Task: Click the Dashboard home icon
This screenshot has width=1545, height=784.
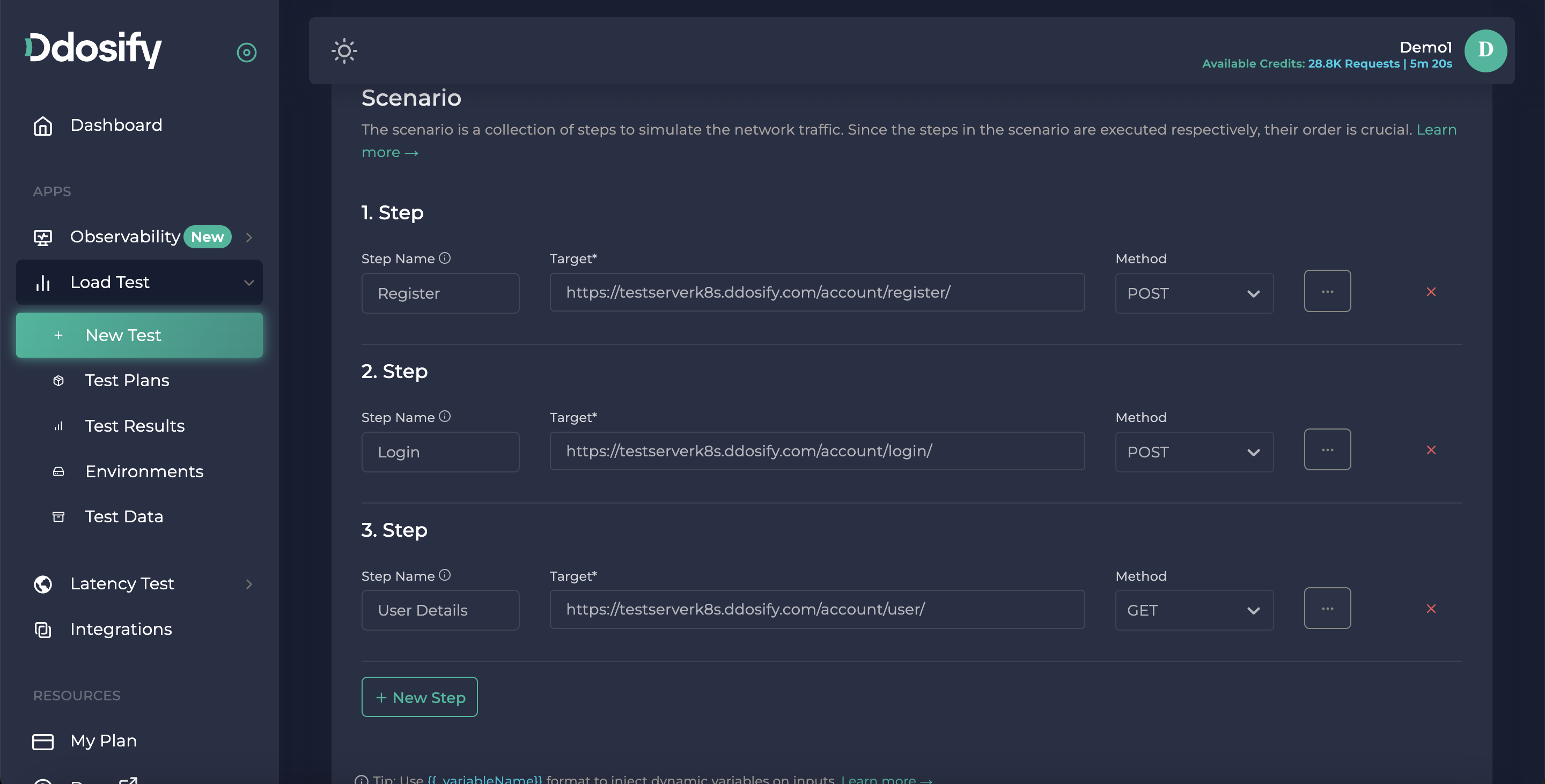Action: click(x=42, y=126)
